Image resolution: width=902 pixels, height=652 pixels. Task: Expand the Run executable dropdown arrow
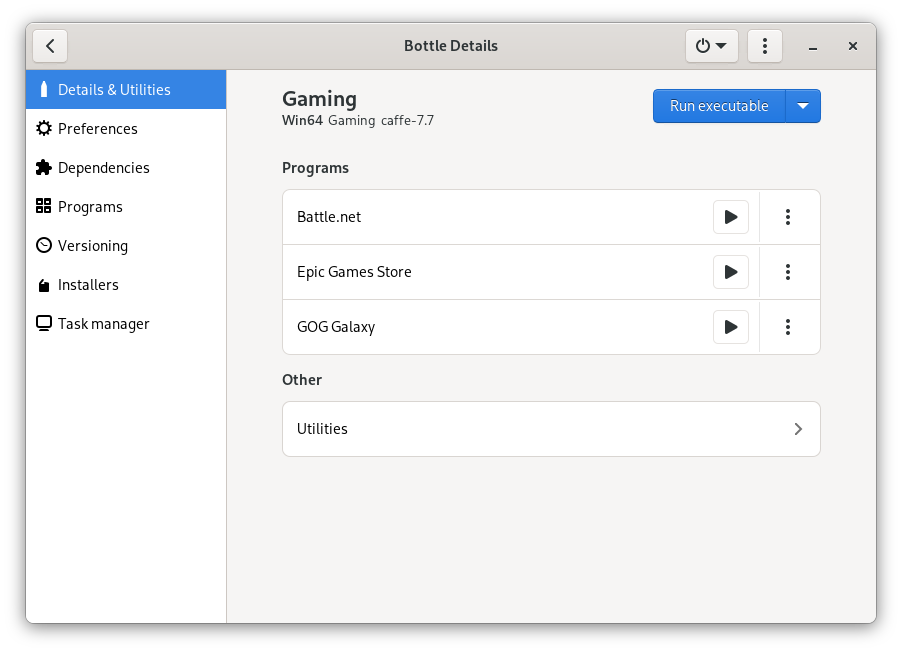click(803, 106)
